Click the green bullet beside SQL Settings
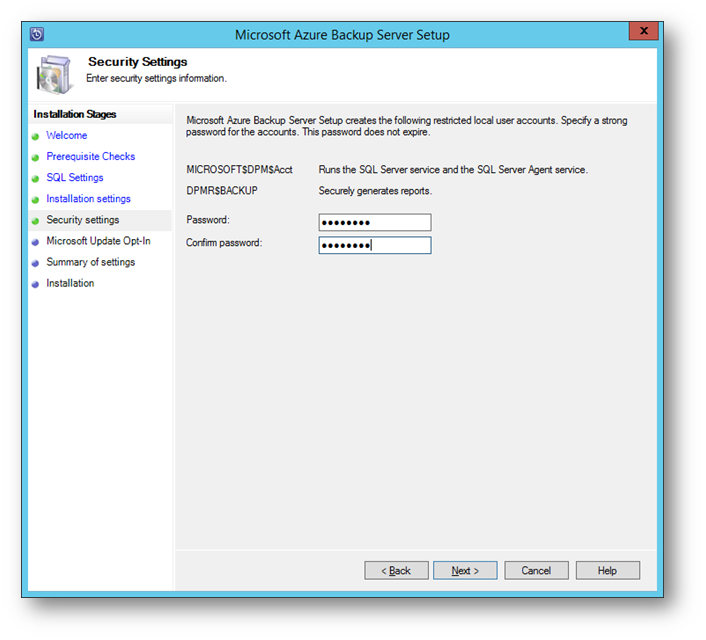The height and width of the screenshot is (640, 706). (x=36, y=179)
